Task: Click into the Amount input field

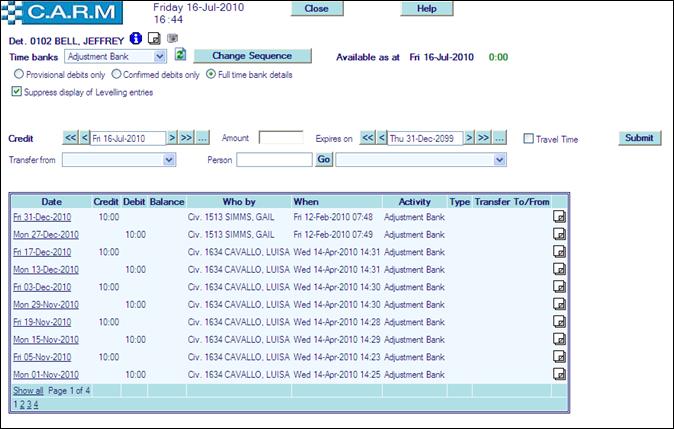Action: (281, 138)
